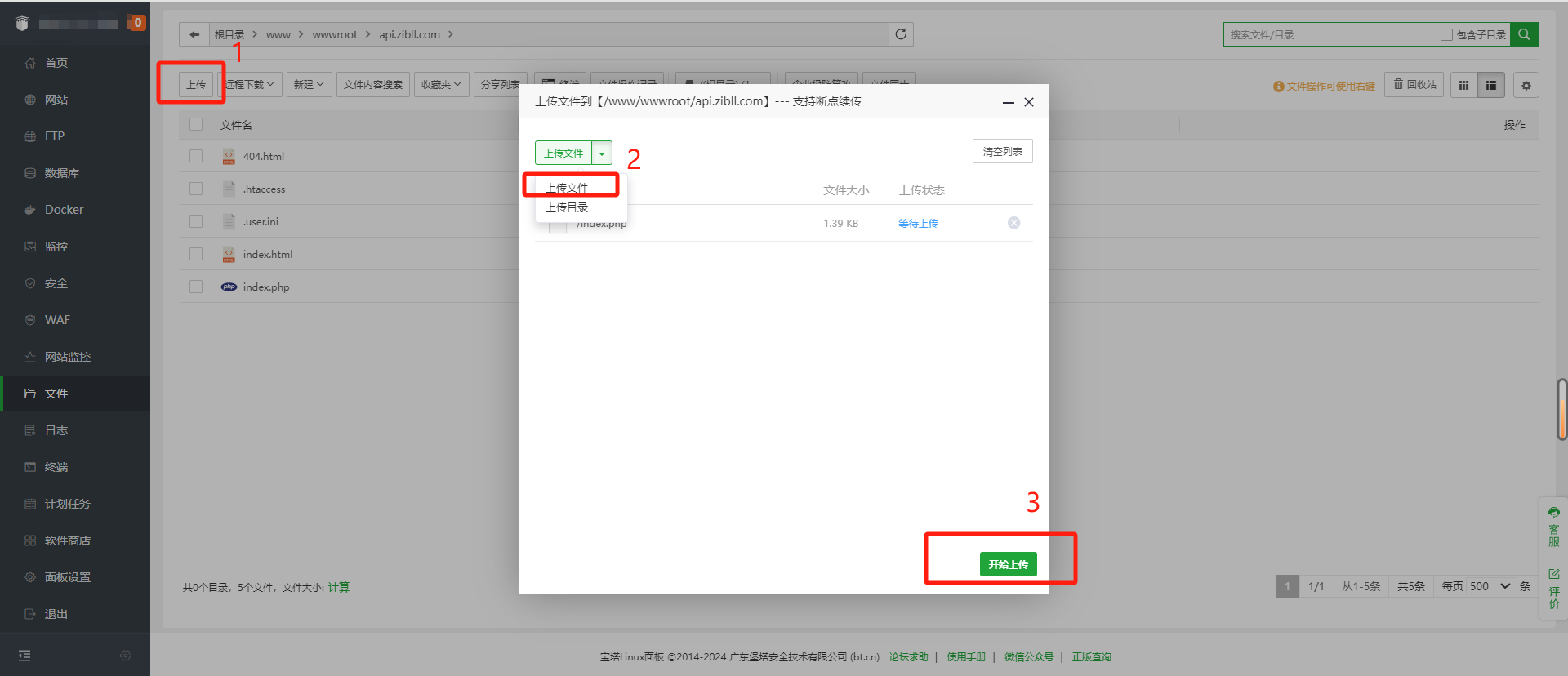Viewport: 1568px width, 676px height.
Task: Toggle the 包含子目录 checkbox
Action: [1446, 34]
